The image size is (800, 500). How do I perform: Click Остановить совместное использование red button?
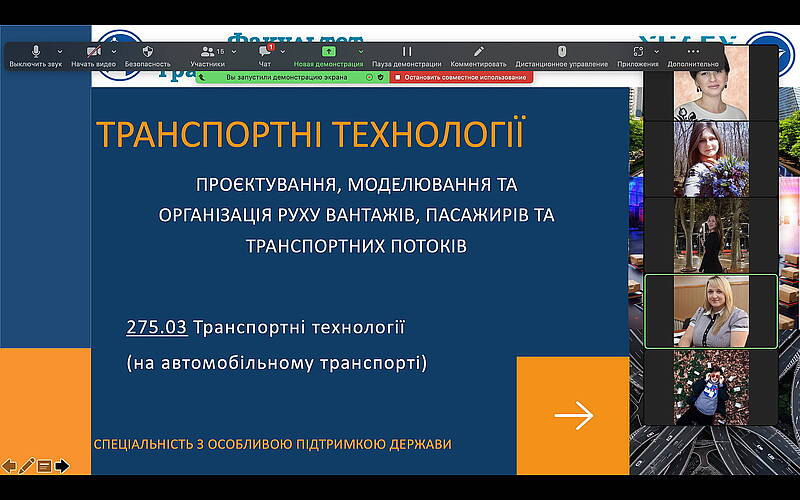coord(462,78)
